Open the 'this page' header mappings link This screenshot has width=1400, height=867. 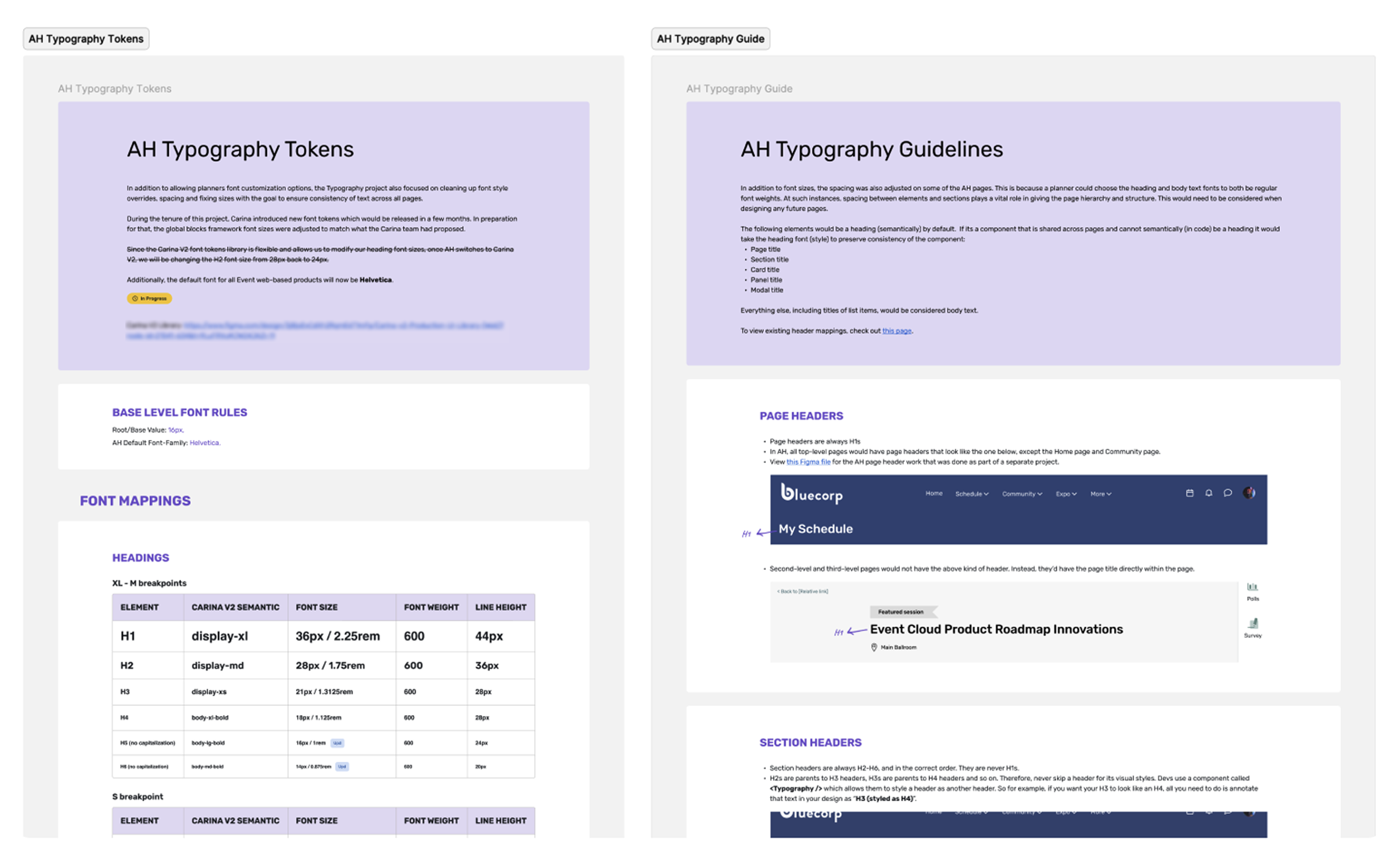pos(896,331)
